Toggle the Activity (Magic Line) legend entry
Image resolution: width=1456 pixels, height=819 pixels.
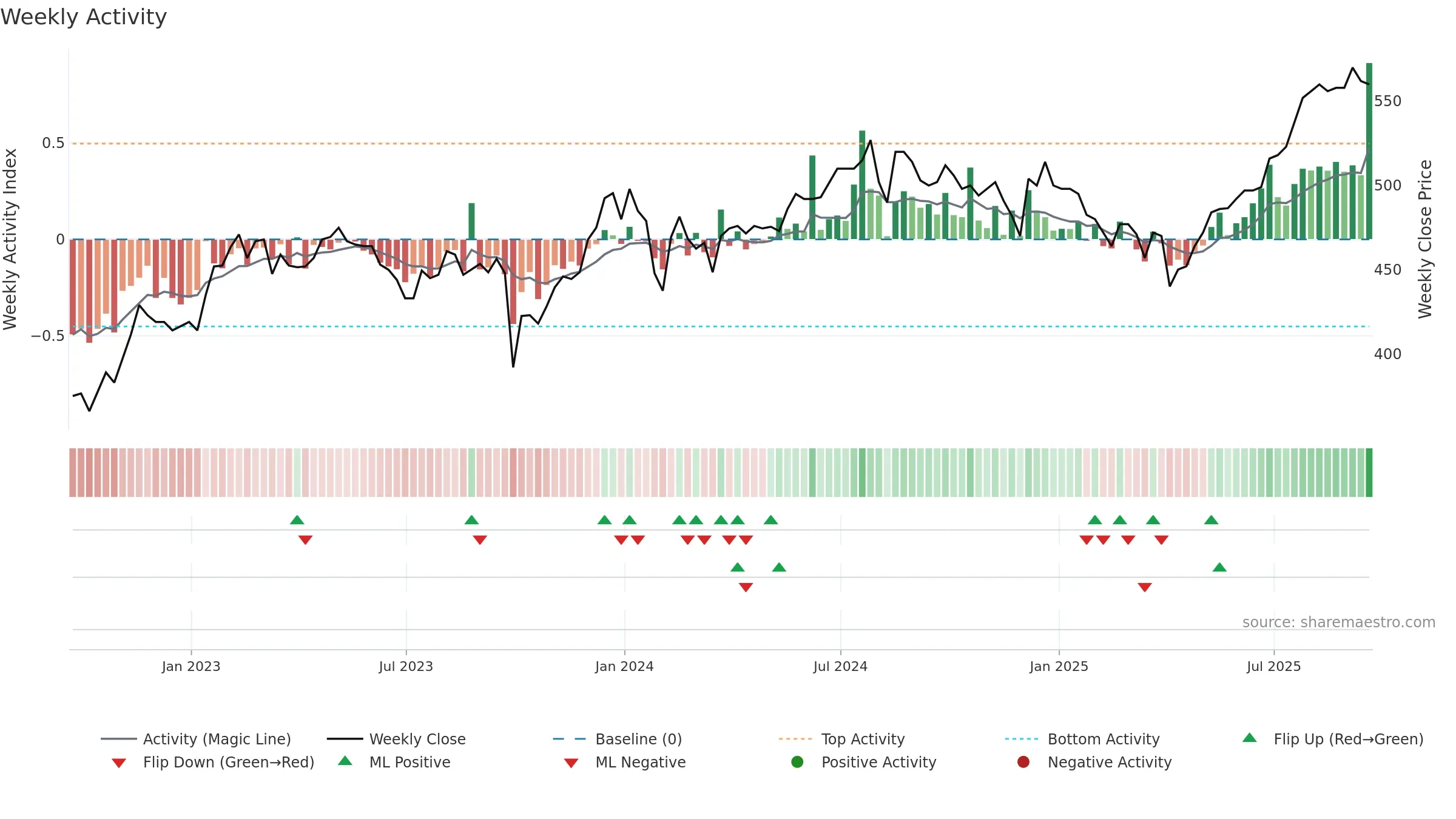(x=196, y=739)
